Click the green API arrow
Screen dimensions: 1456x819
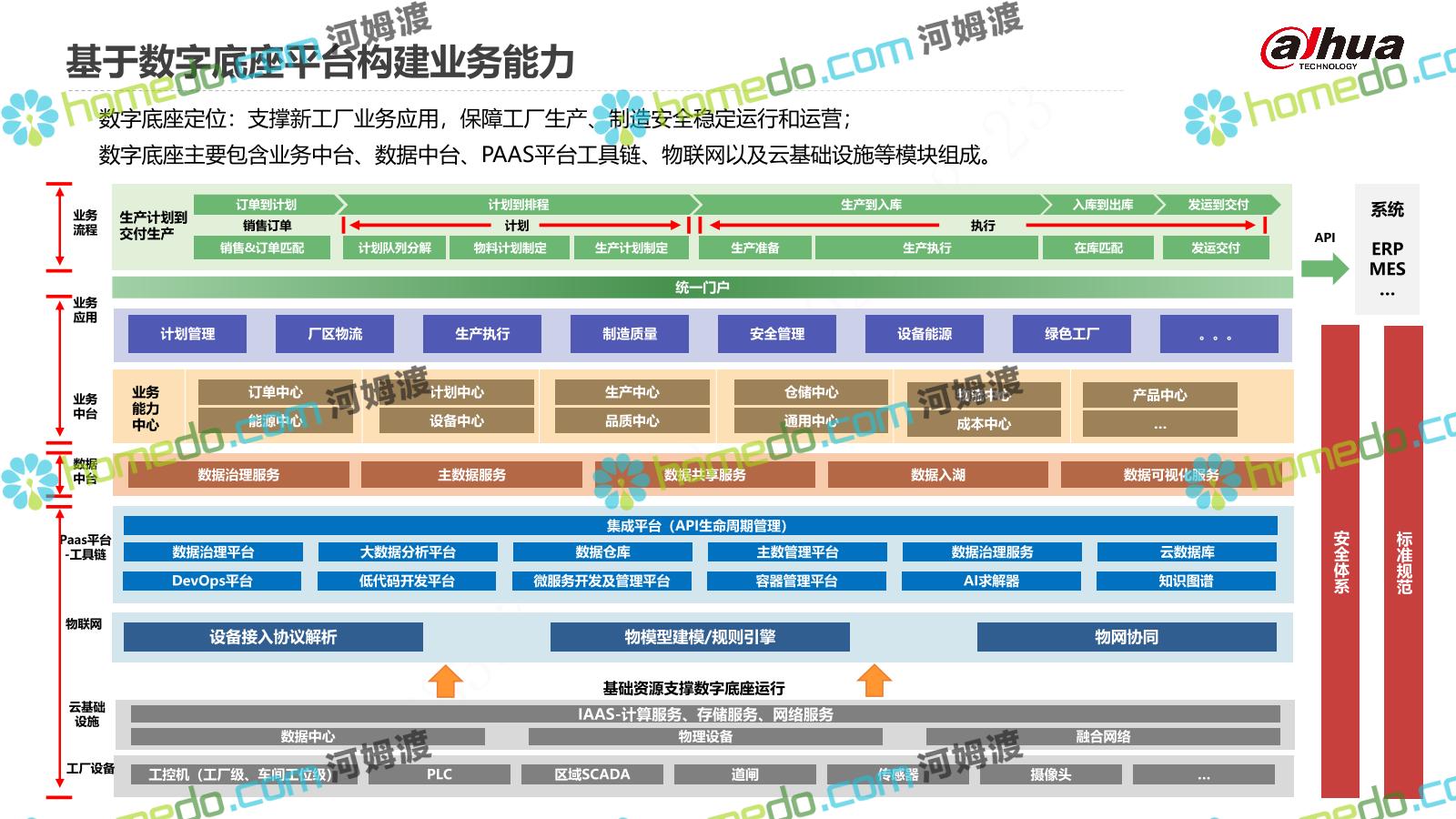(x=1324, y=268)
